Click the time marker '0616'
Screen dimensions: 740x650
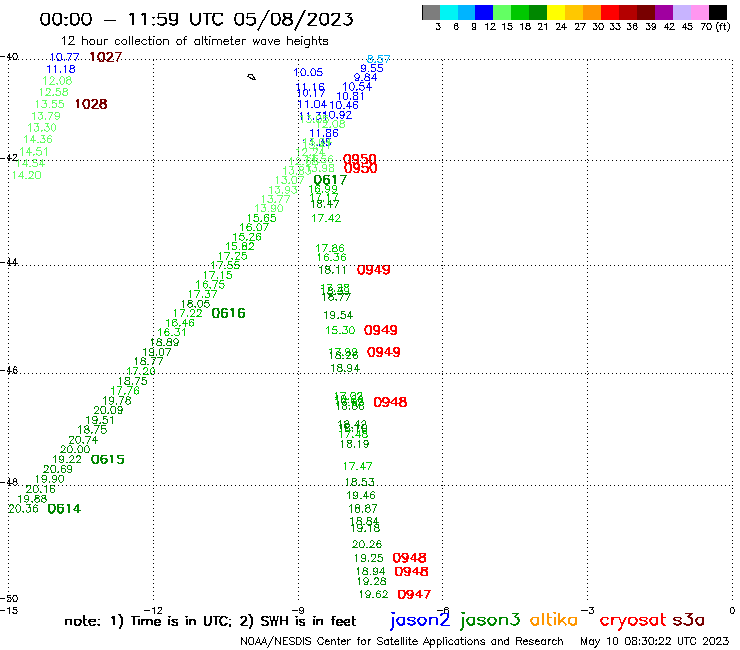tap(228, 313)
